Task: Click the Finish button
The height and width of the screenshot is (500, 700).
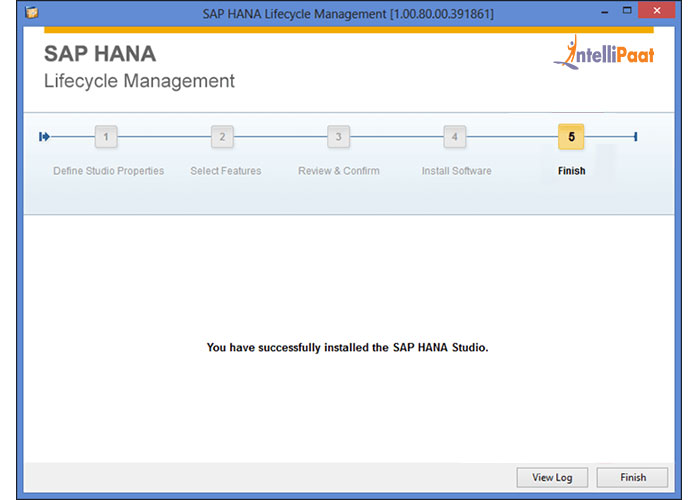Action: 632,477
